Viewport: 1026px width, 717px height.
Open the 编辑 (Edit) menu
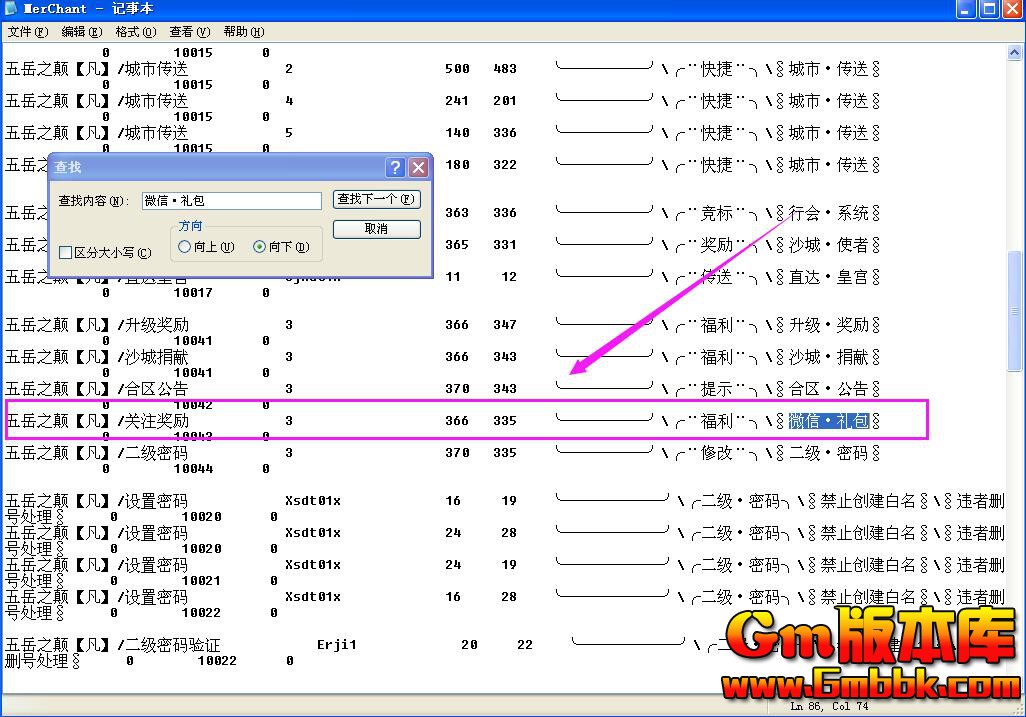click(x=81, y=32)
